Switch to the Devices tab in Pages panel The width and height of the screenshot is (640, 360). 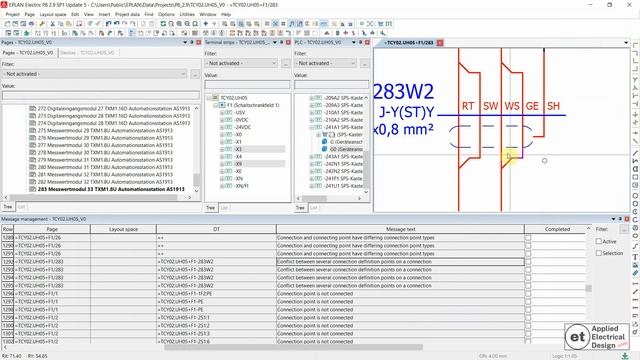pyautogui.click(x=87, y=53)
